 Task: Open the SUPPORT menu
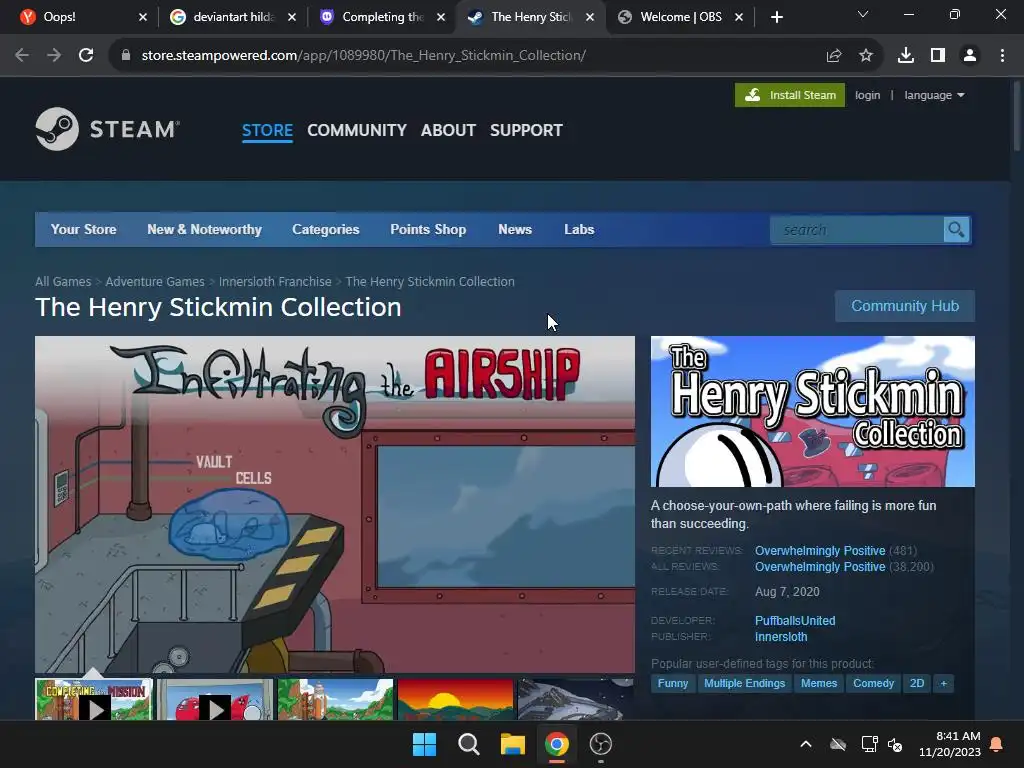[526, 130]
